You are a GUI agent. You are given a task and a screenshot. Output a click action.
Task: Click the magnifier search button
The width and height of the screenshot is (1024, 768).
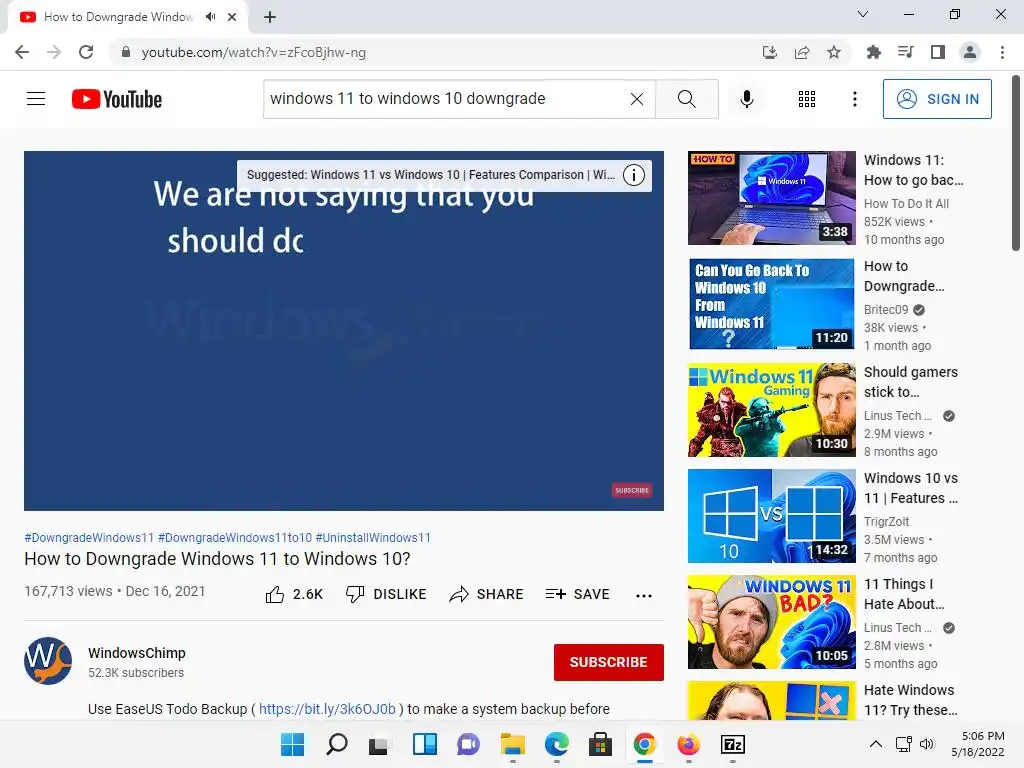point(686,99)
